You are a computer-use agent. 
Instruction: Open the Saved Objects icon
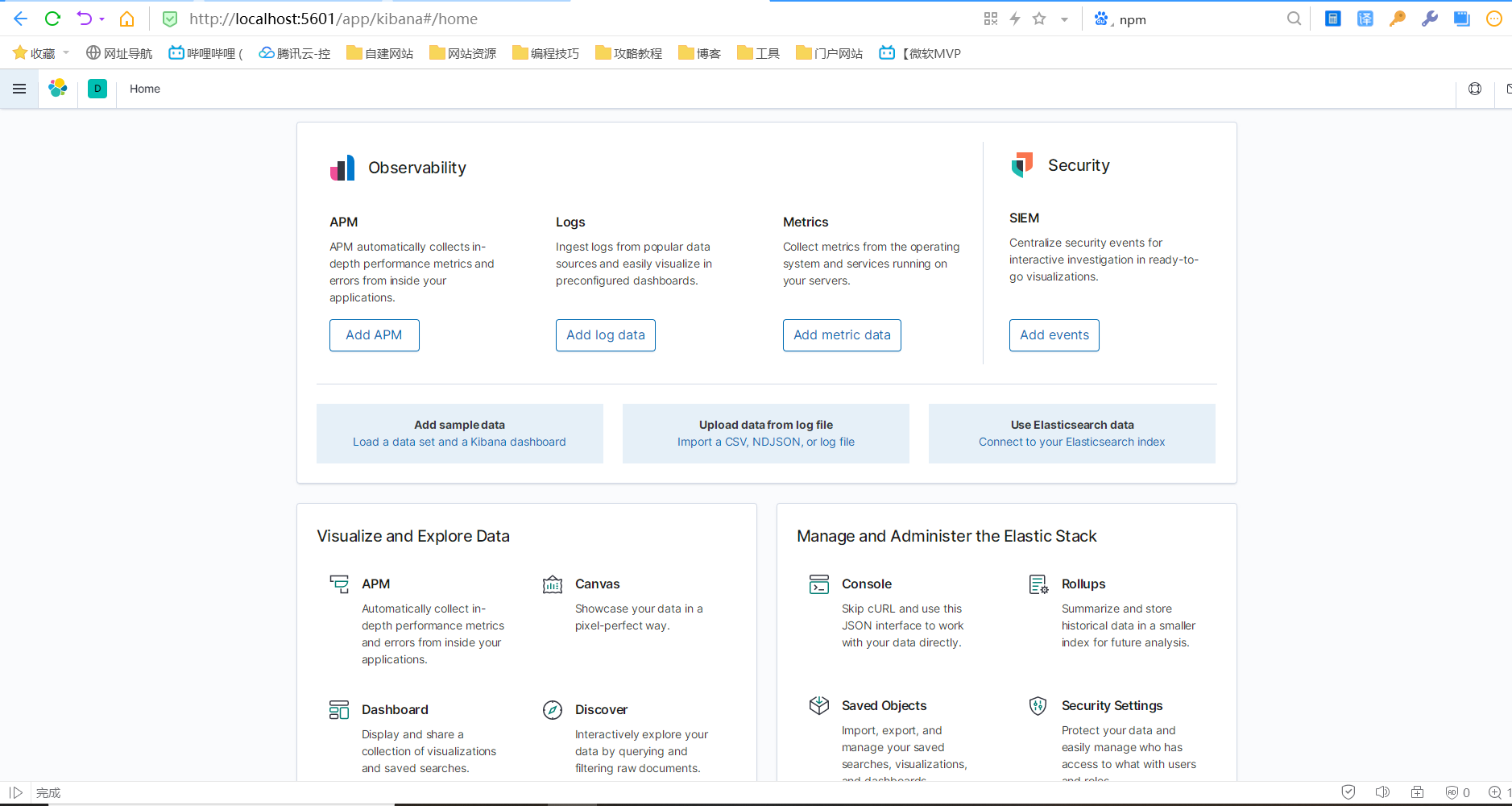tap(819, 706)
